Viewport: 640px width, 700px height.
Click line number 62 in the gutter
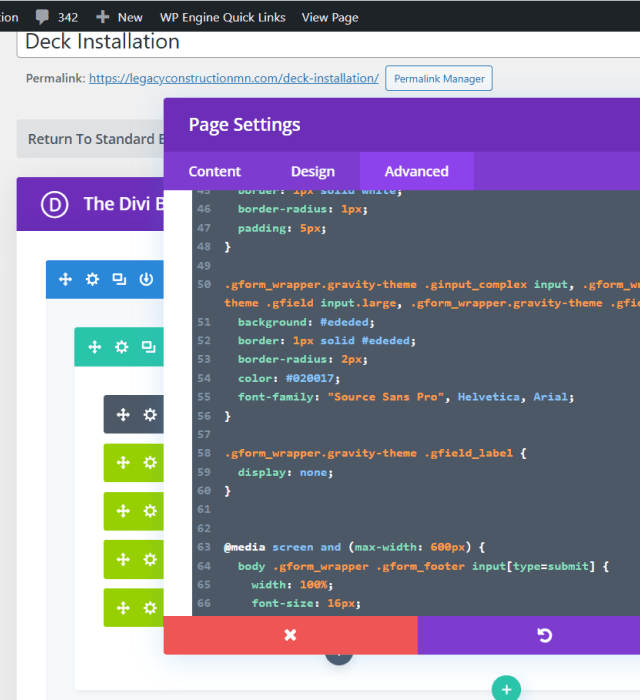click(x=204, y=529)
